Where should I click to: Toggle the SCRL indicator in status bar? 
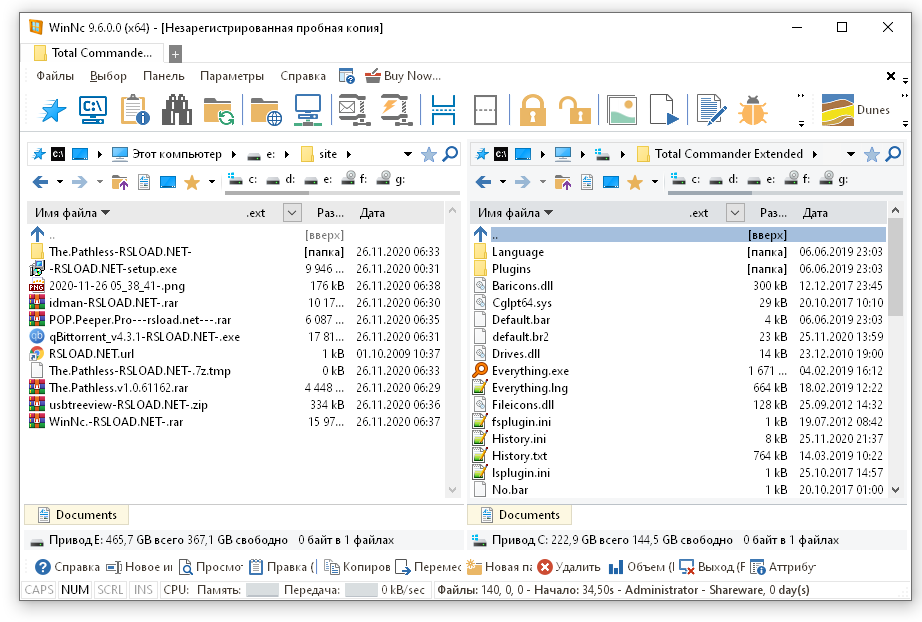[x=111, y=590]
